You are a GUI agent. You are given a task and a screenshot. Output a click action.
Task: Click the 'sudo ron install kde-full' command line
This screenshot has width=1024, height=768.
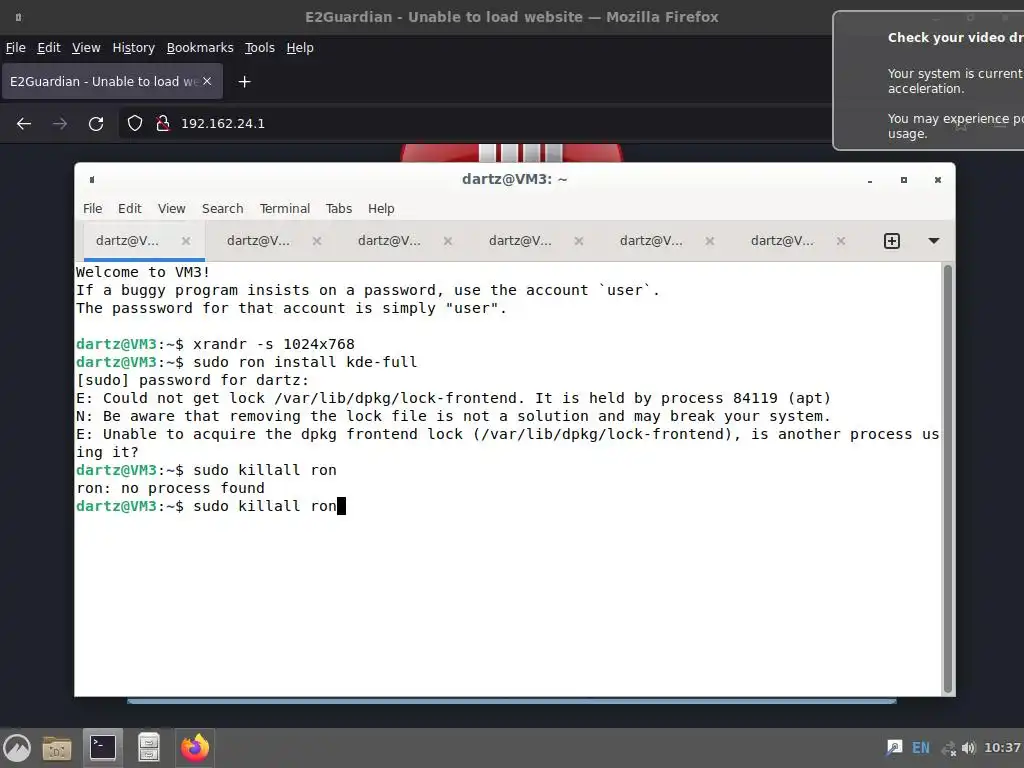(x=246, y=362)
